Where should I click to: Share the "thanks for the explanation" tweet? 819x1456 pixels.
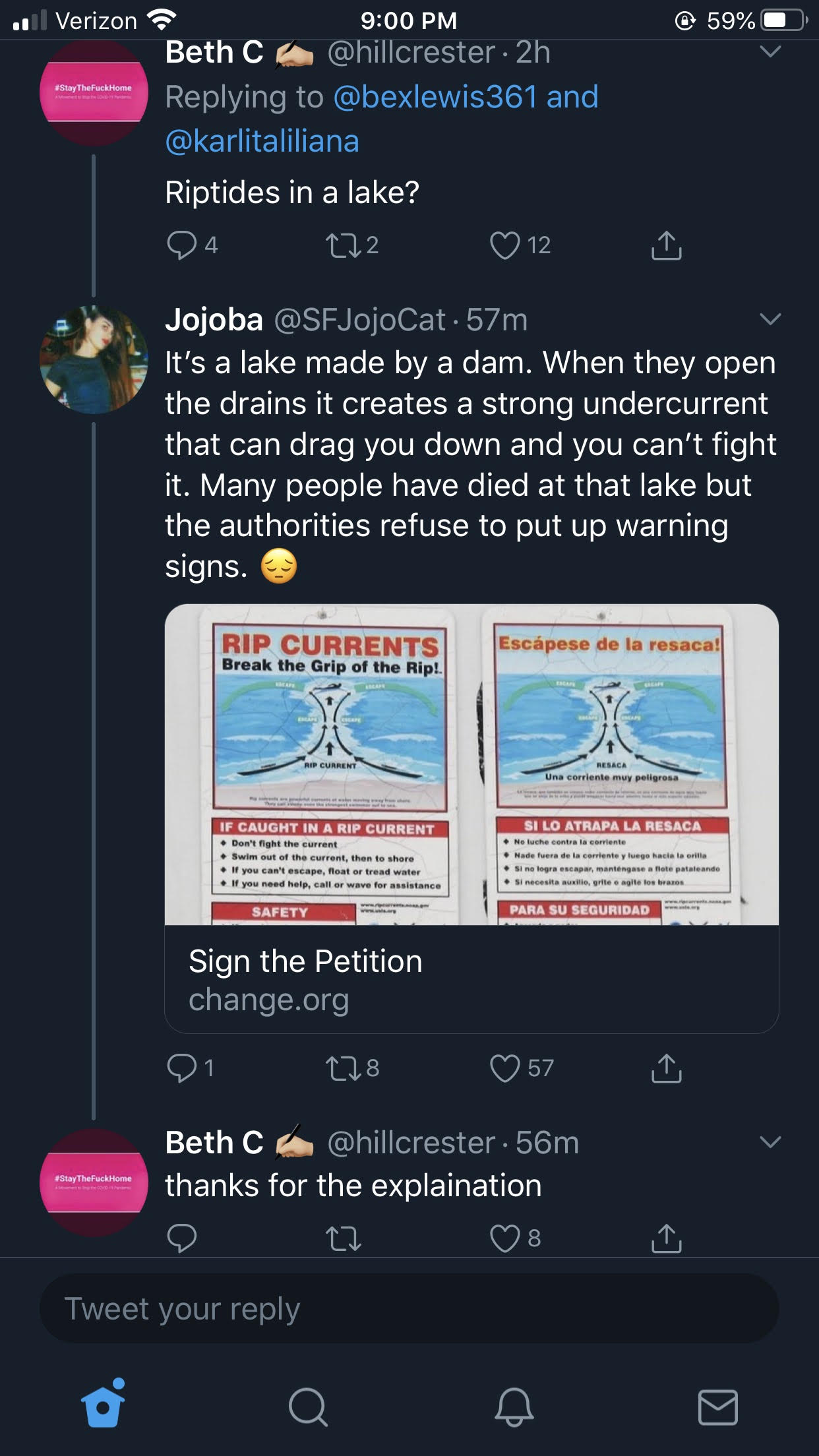pos(666,1238)
